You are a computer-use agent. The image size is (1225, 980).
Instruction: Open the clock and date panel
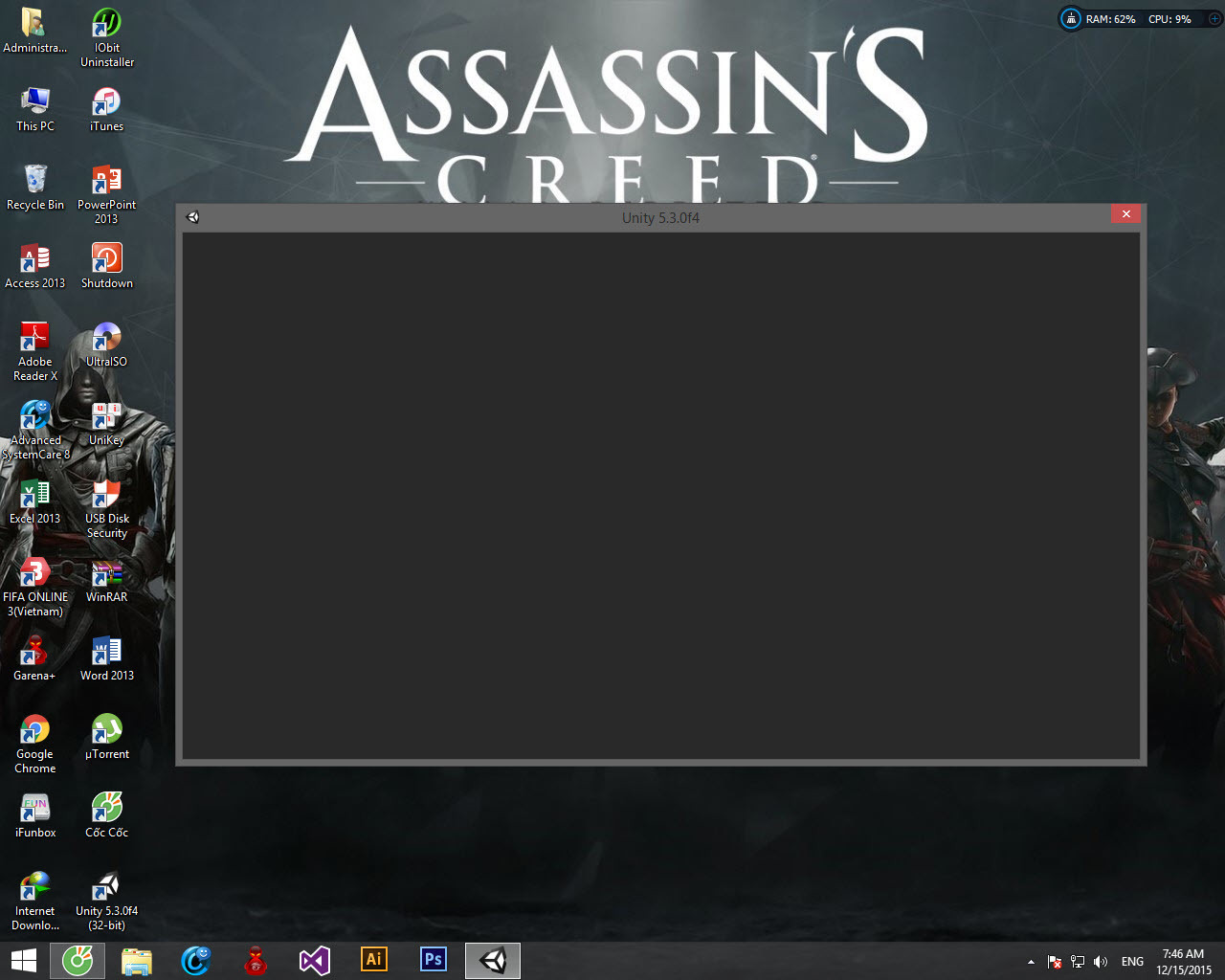1183,962
